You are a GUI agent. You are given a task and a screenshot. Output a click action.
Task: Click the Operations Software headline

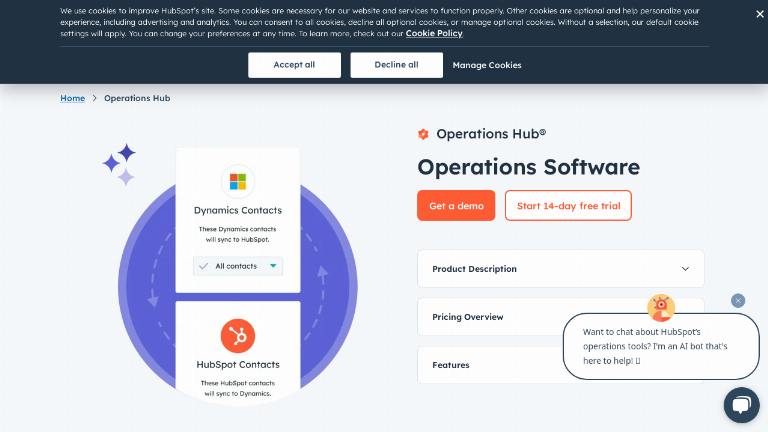click(528, 167)
